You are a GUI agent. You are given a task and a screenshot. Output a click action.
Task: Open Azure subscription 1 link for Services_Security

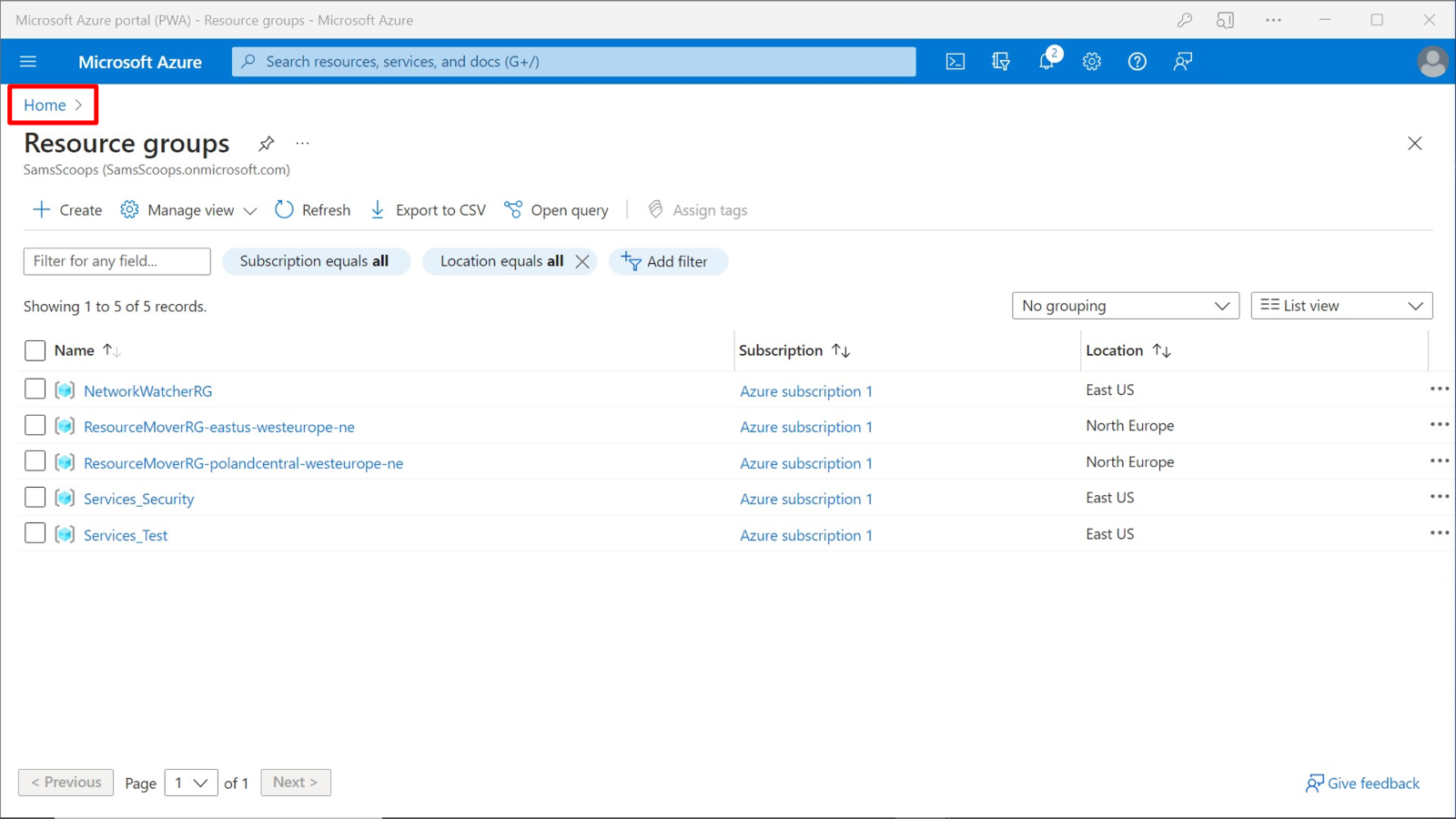pos(806,499)
